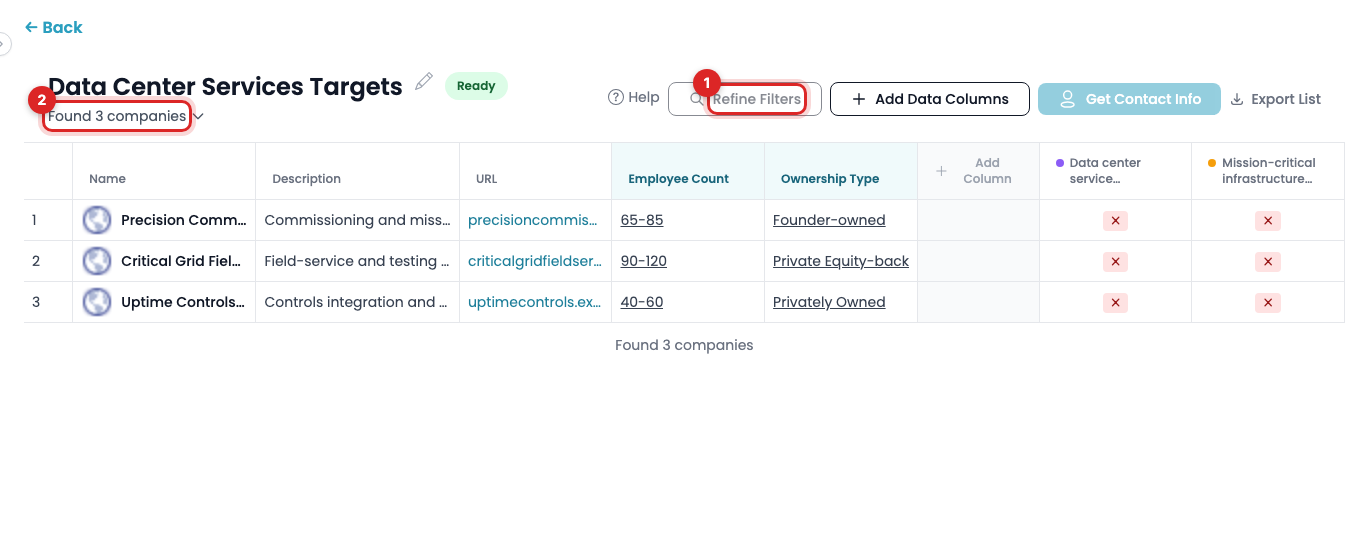Screen dimensions: 1369x560
Task: Click Data center X mark for Precision Comm...
Action: tap(1115, 220)
